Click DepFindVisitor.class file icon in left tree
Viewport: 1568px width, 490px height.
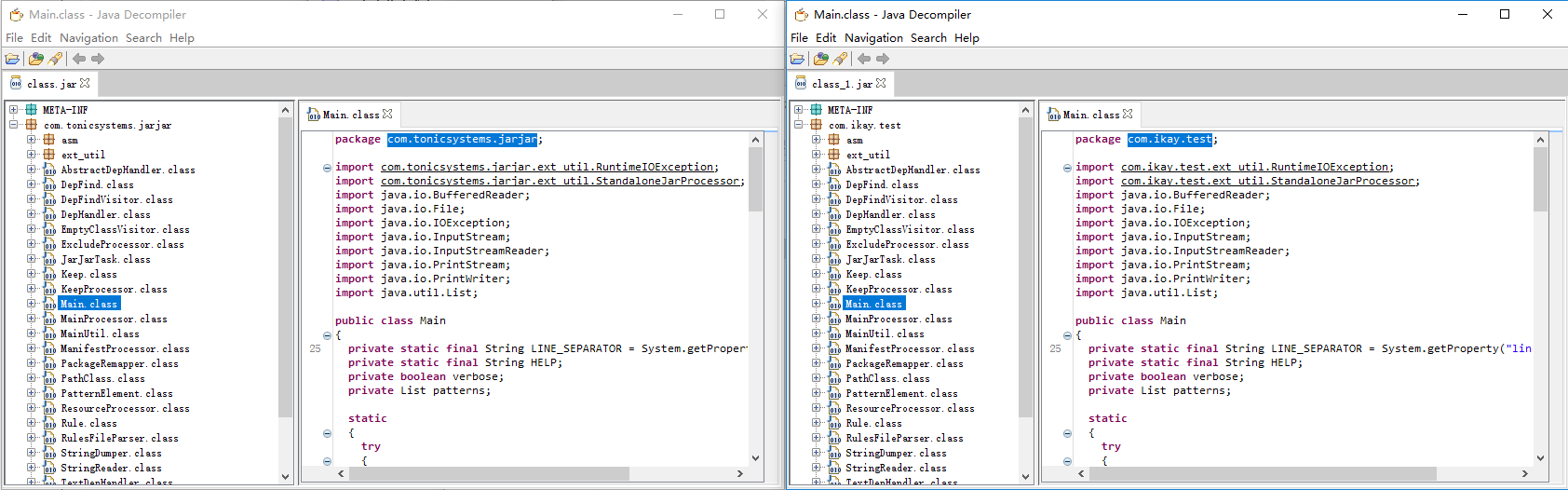coord(50,199)
